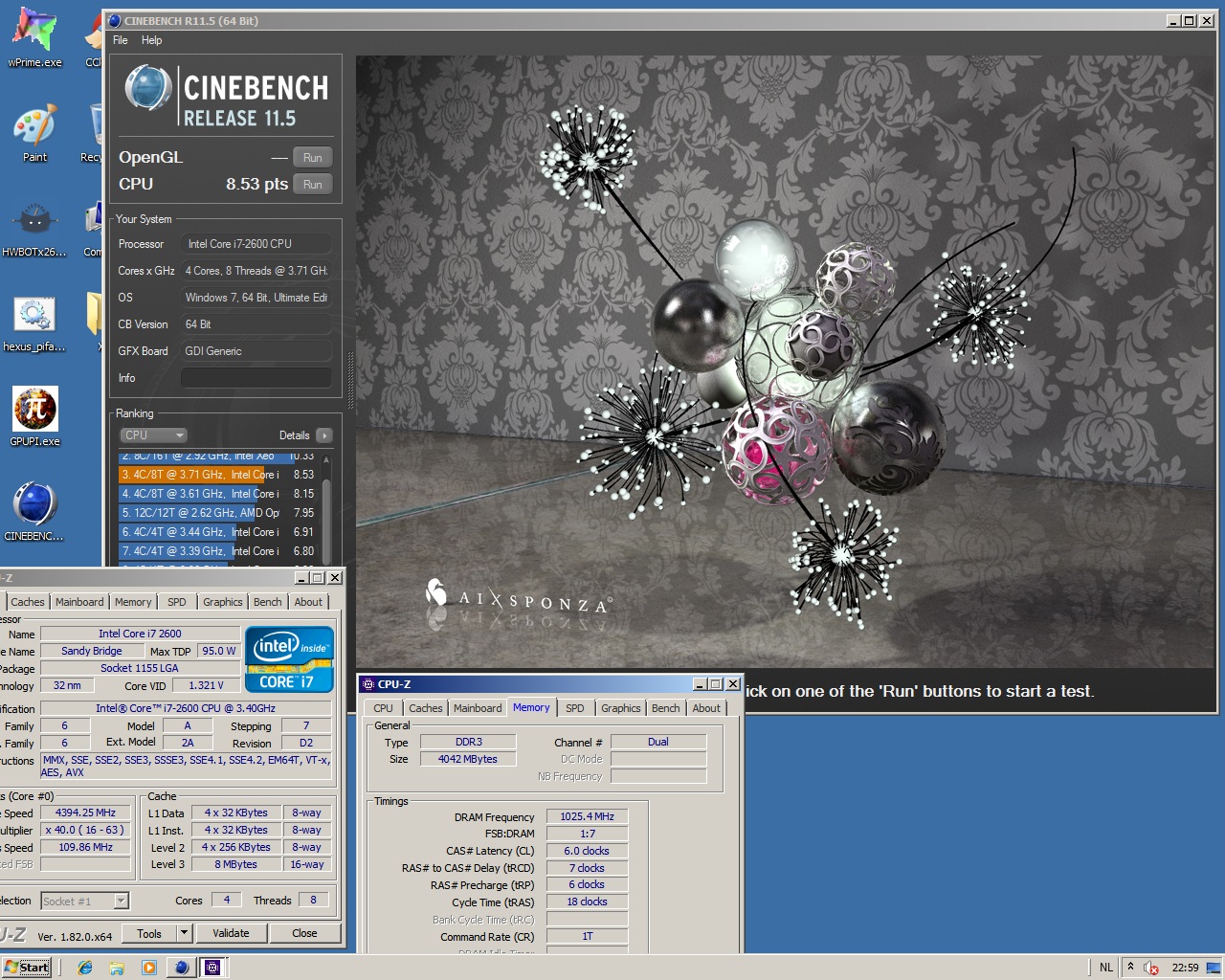Select the ranking row '12C/12T @ 2.62 GHz, AMD Op'
1225x980 pixels.
pyautogui.click(x=218, y=513)
